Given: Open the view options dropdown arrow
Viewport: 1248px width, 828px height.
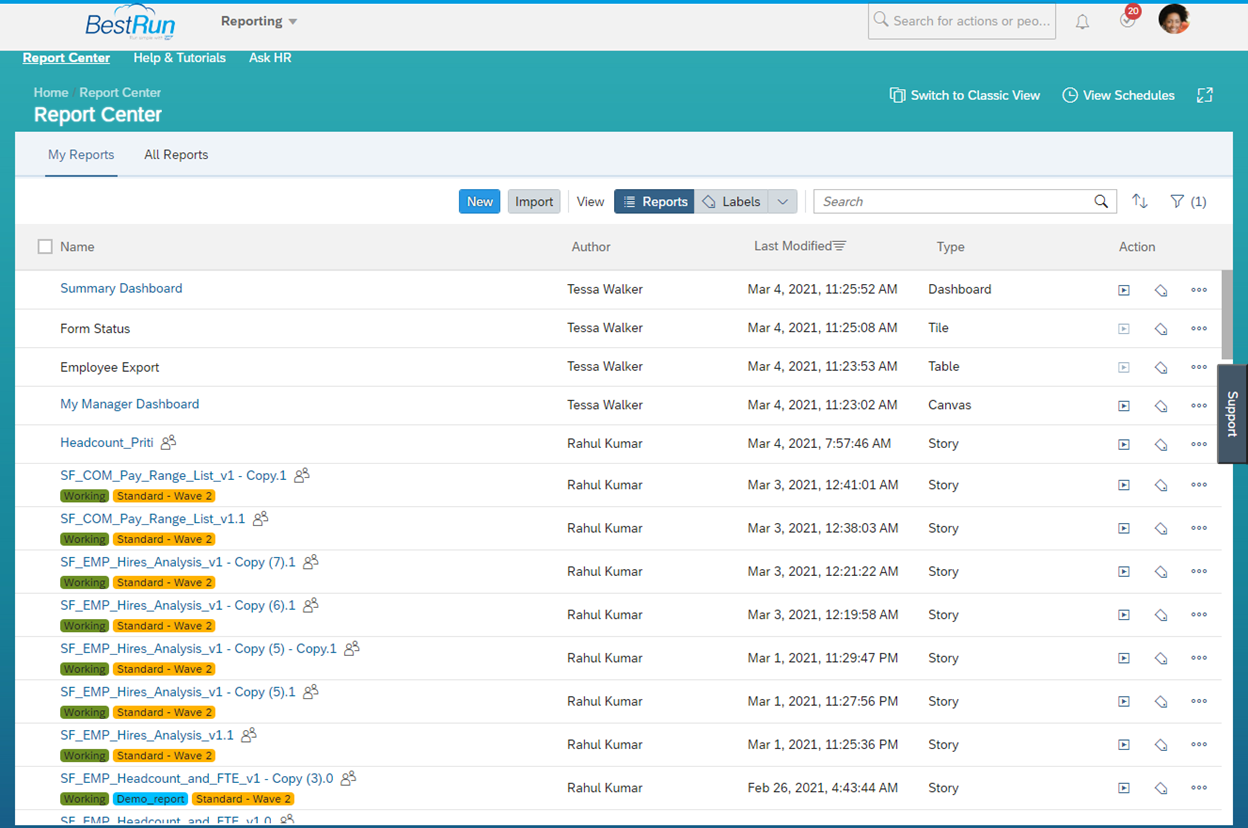Looking at the screenshot, I should 783,201.
